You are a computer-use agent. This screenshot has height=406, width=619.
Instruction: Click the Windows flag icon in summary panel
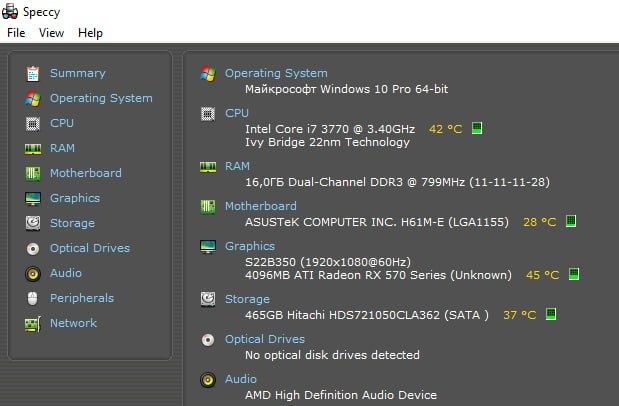coord(208,74)
